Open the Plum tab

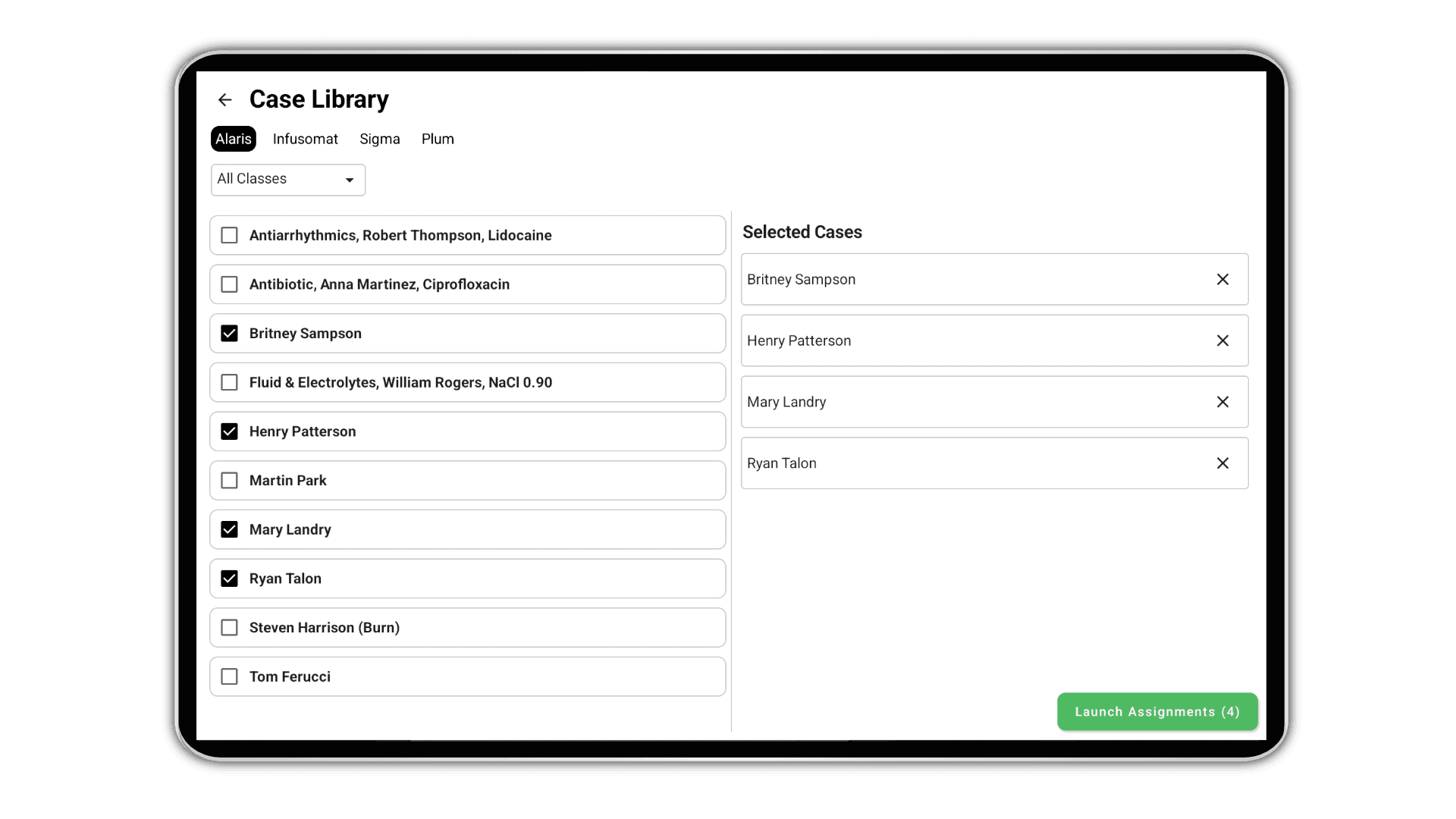tap(438, 139)
